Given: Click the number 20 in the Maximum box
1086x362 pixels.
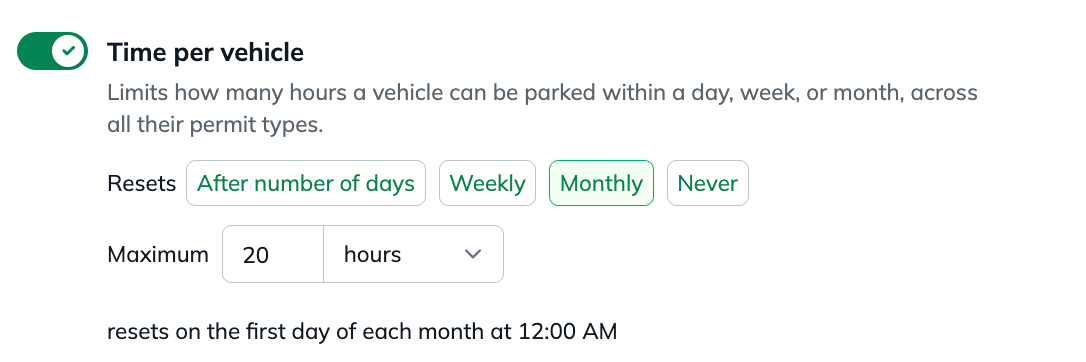Looking at the screenshot, I should click(x=256, y=255).
